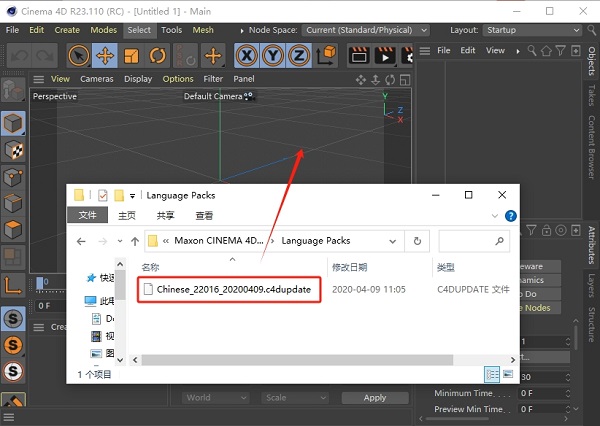Open the Create menu
Viewport: 600px width, 426px height.
(x=67, y=30)
